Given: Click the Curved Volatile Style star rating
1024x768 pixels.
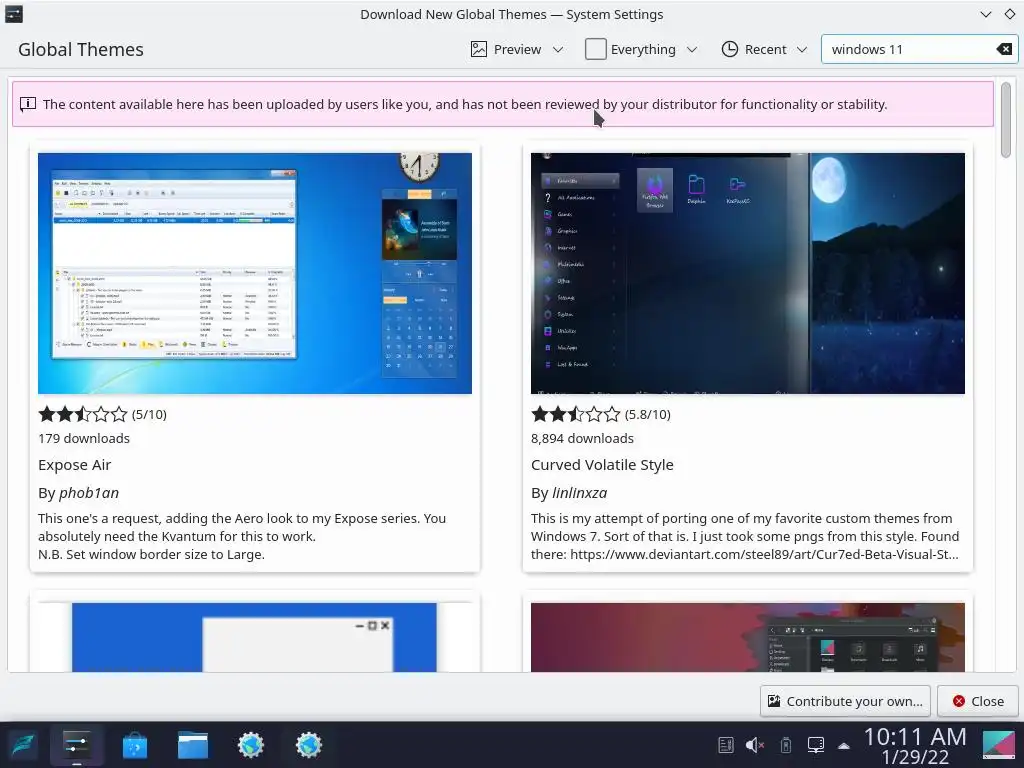Looking at the screenshot, I should coord(575,414).
